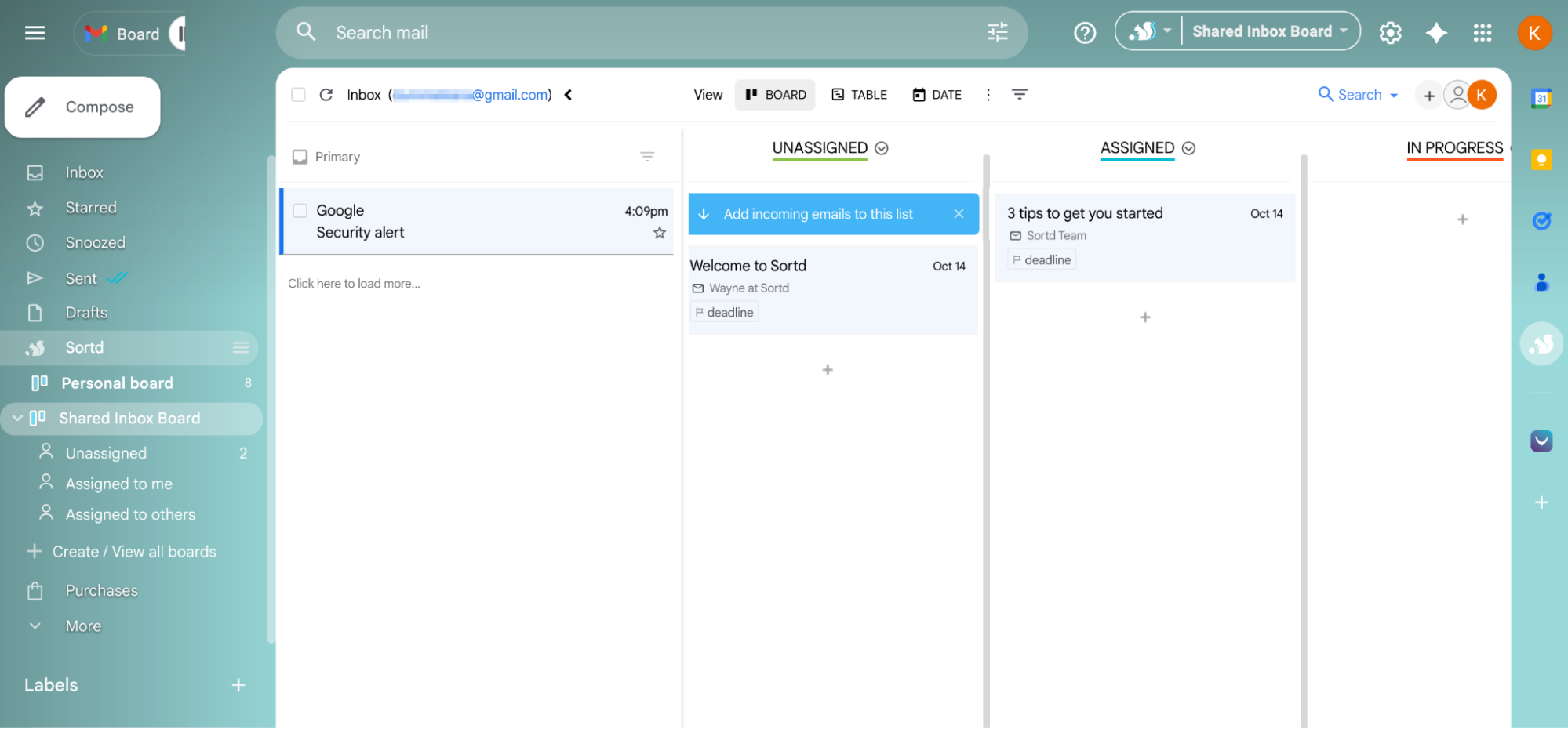
Task: Open the Sortd row list options icon
Action: point(241,348)
